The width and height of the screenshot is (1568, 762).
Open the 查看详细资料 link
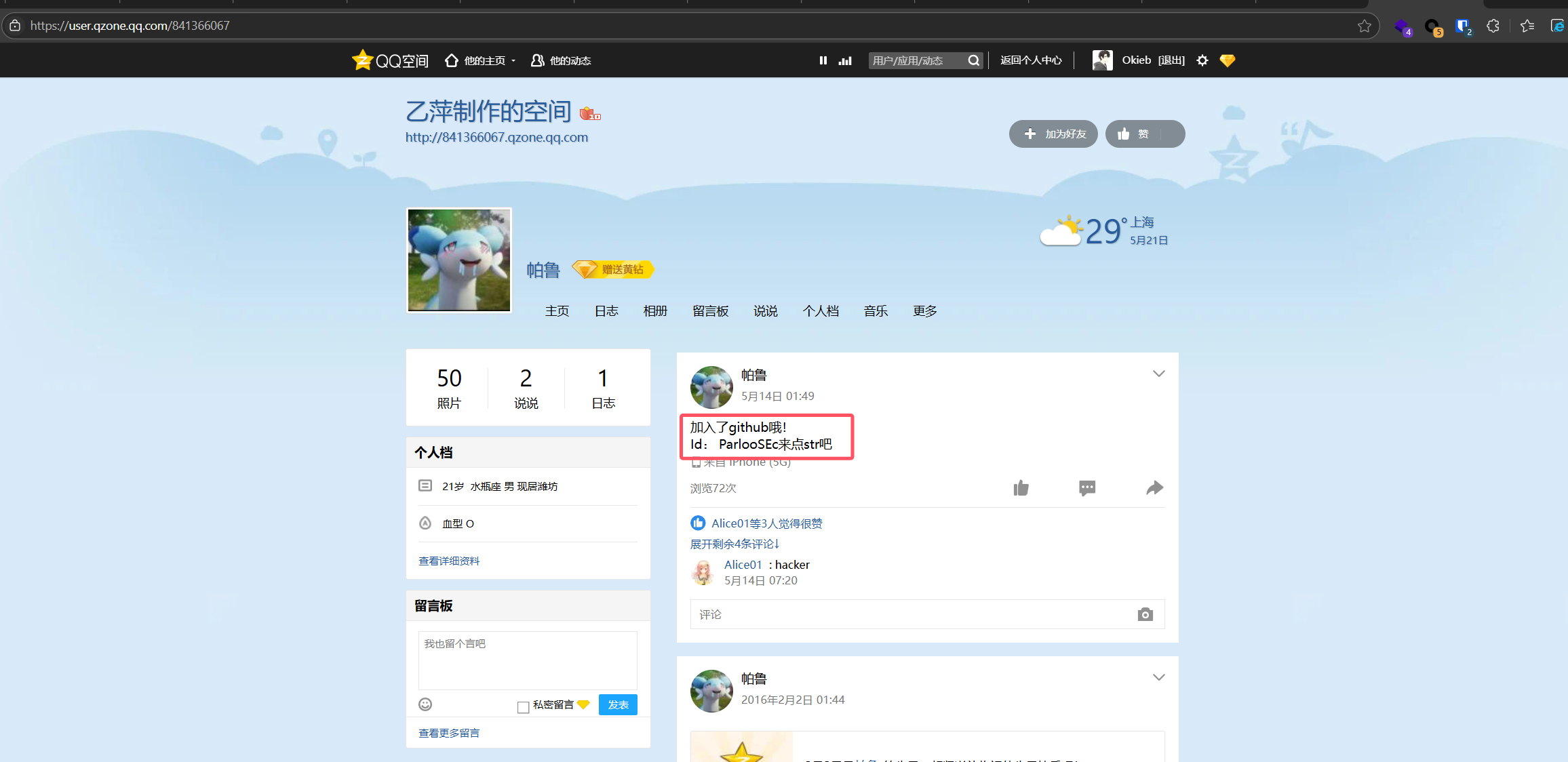pos(449,561)
